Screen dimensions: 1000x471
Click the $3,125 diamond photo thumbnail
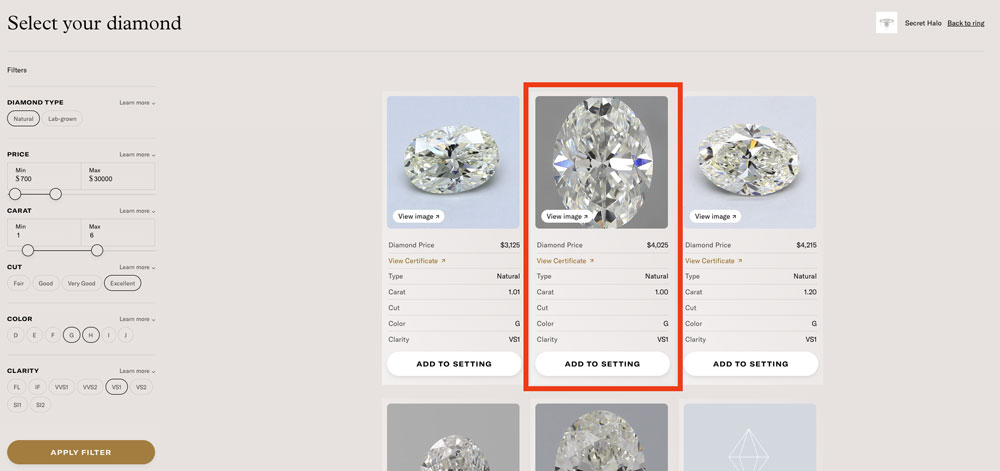point(453,163)
